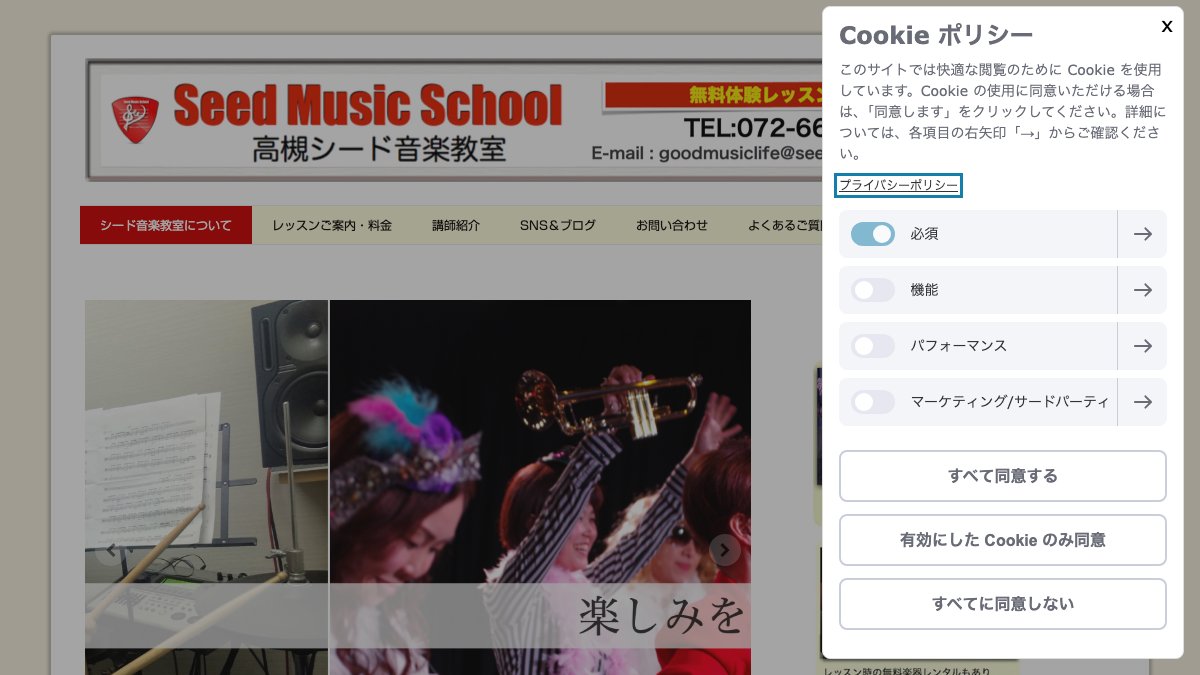The height and width of the screenshot is (675, 1200).
Task: Click the すべてに同意しない button
Action: click(x=1003, y=604)
